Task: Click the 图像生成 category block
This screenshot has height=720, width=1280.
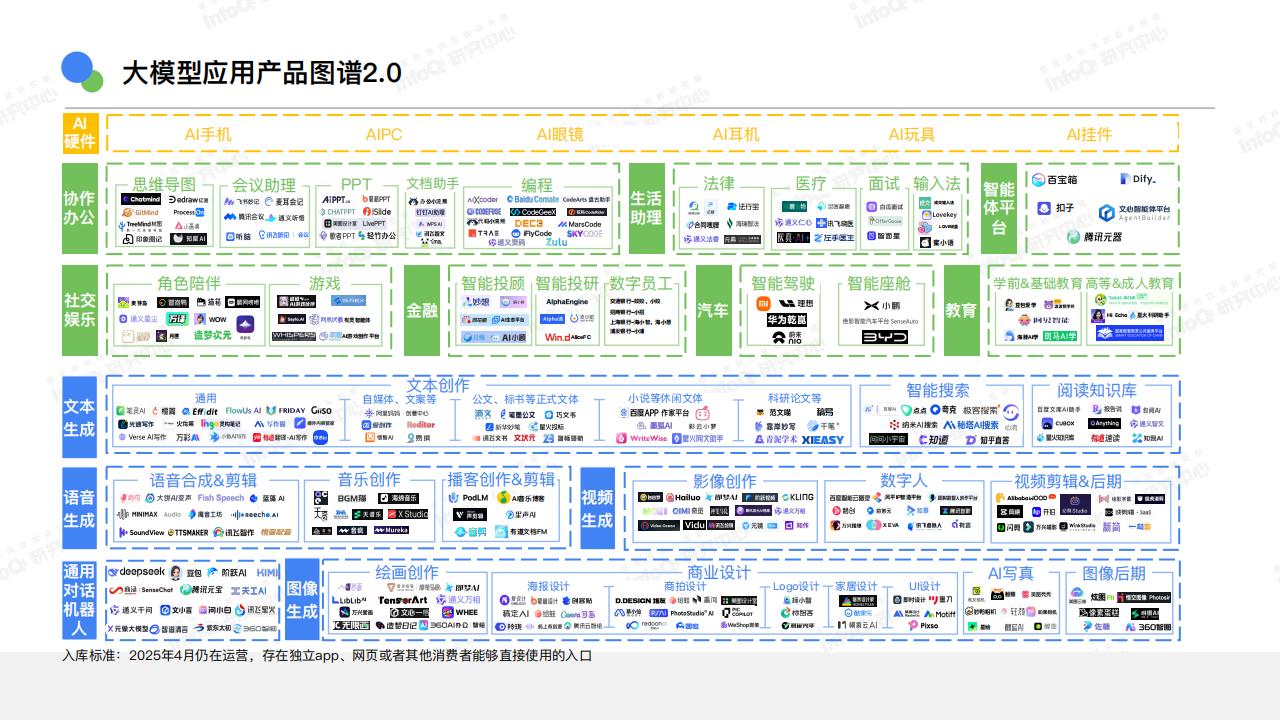Action: tap(302, 598)
